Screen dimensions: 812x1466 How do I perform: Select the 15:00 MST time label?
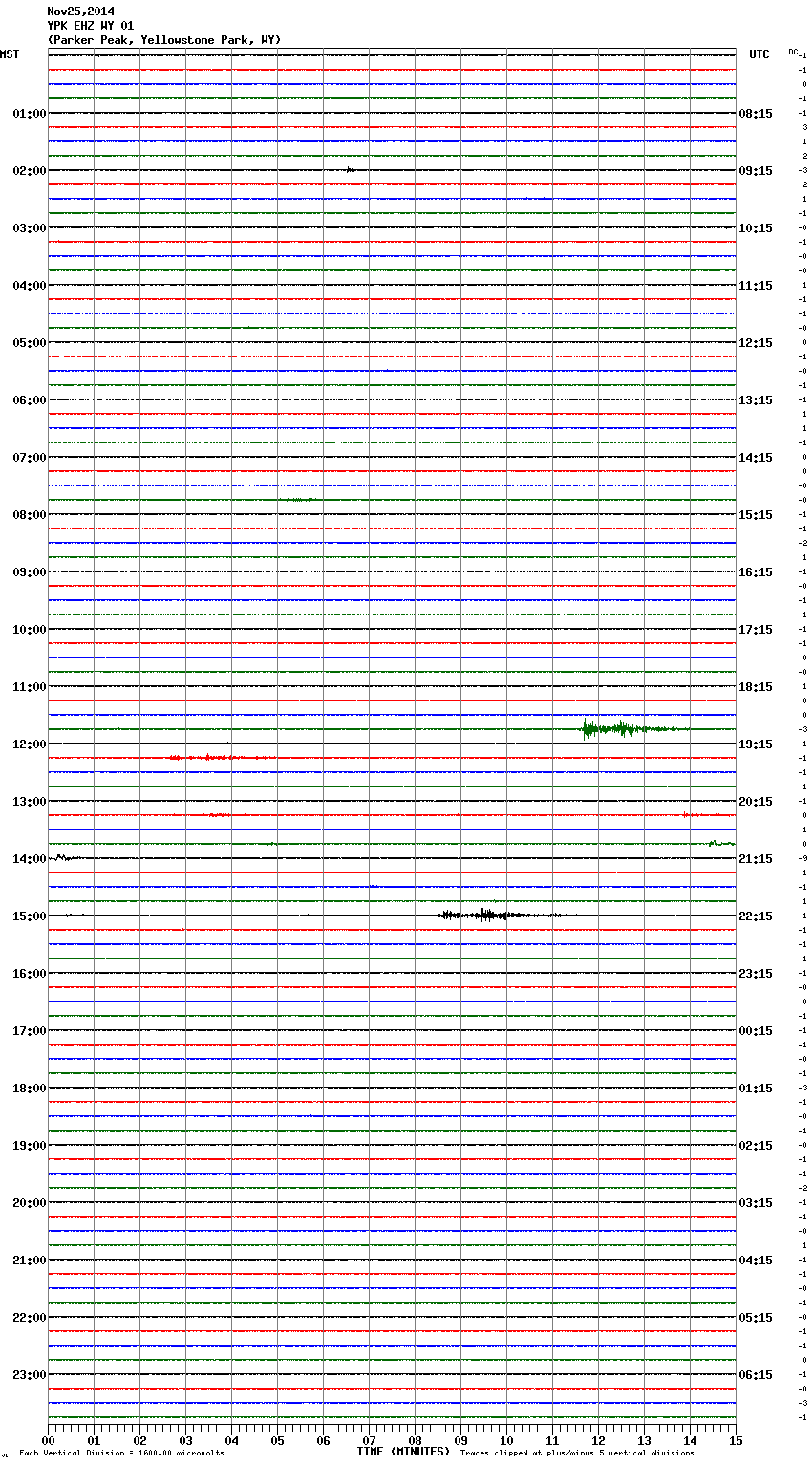point(29,916)
